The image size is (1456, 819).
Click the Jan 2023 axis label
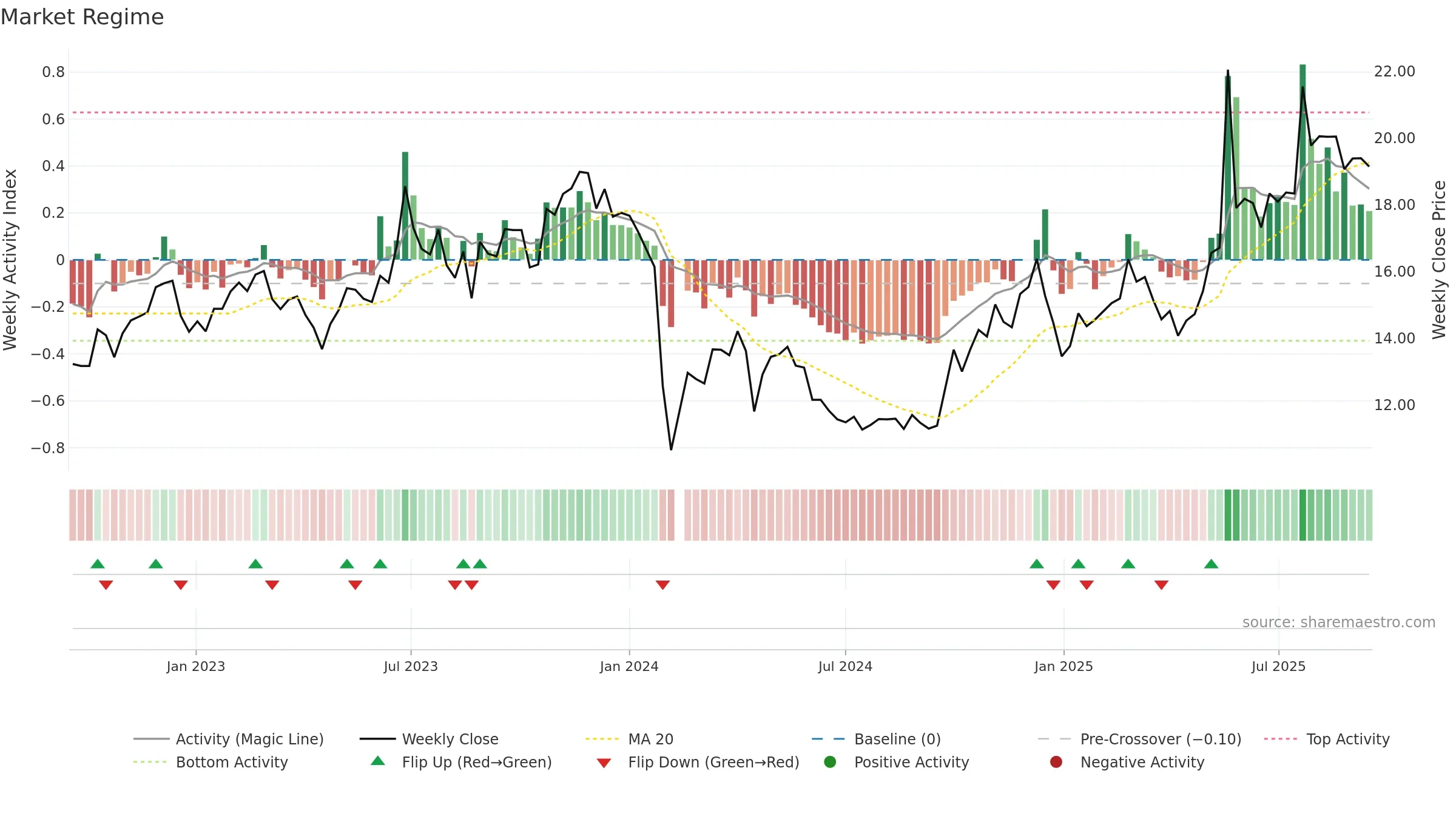click(x=195, y=666)
